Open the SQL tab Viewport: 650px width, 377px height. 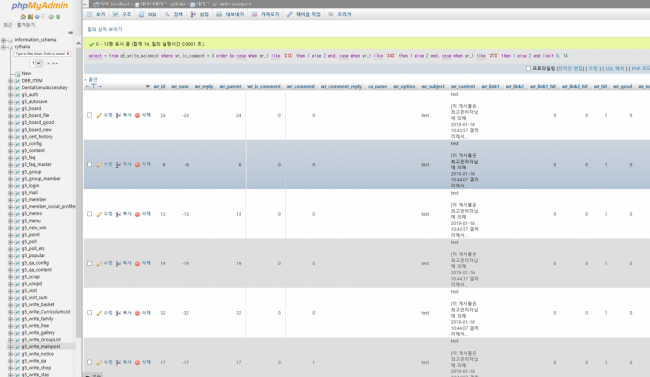pos(148,14)
